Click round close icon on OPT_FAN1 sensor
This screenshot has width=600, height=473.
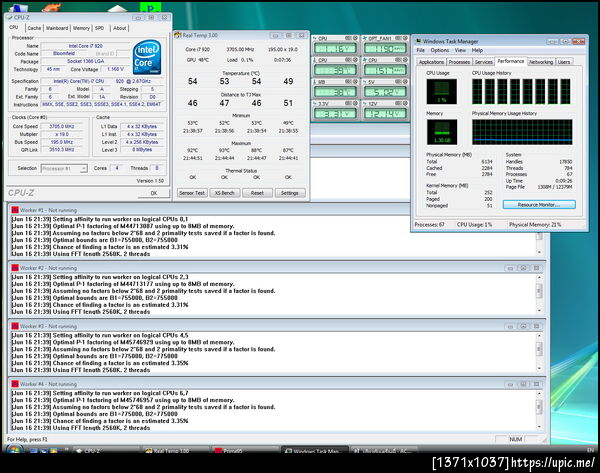[405, 38]
